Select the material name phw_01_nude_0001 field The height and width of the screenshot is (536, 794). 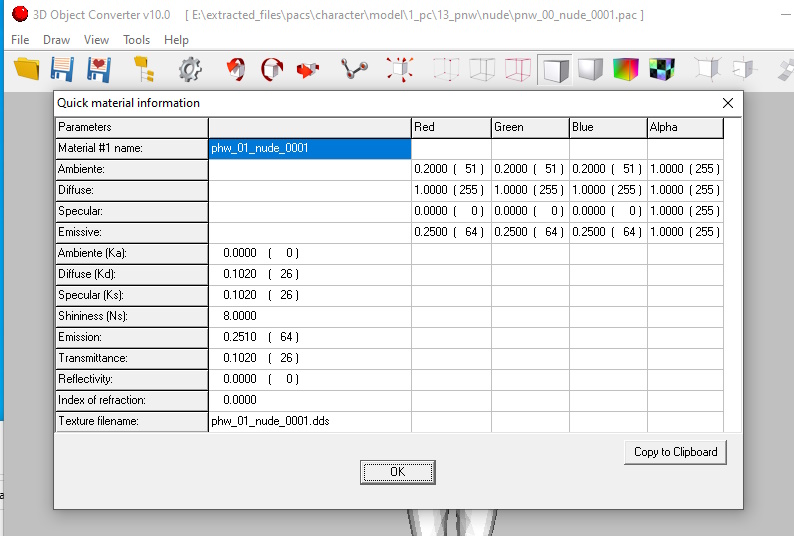pyautogui.click(x=309, y=148)
